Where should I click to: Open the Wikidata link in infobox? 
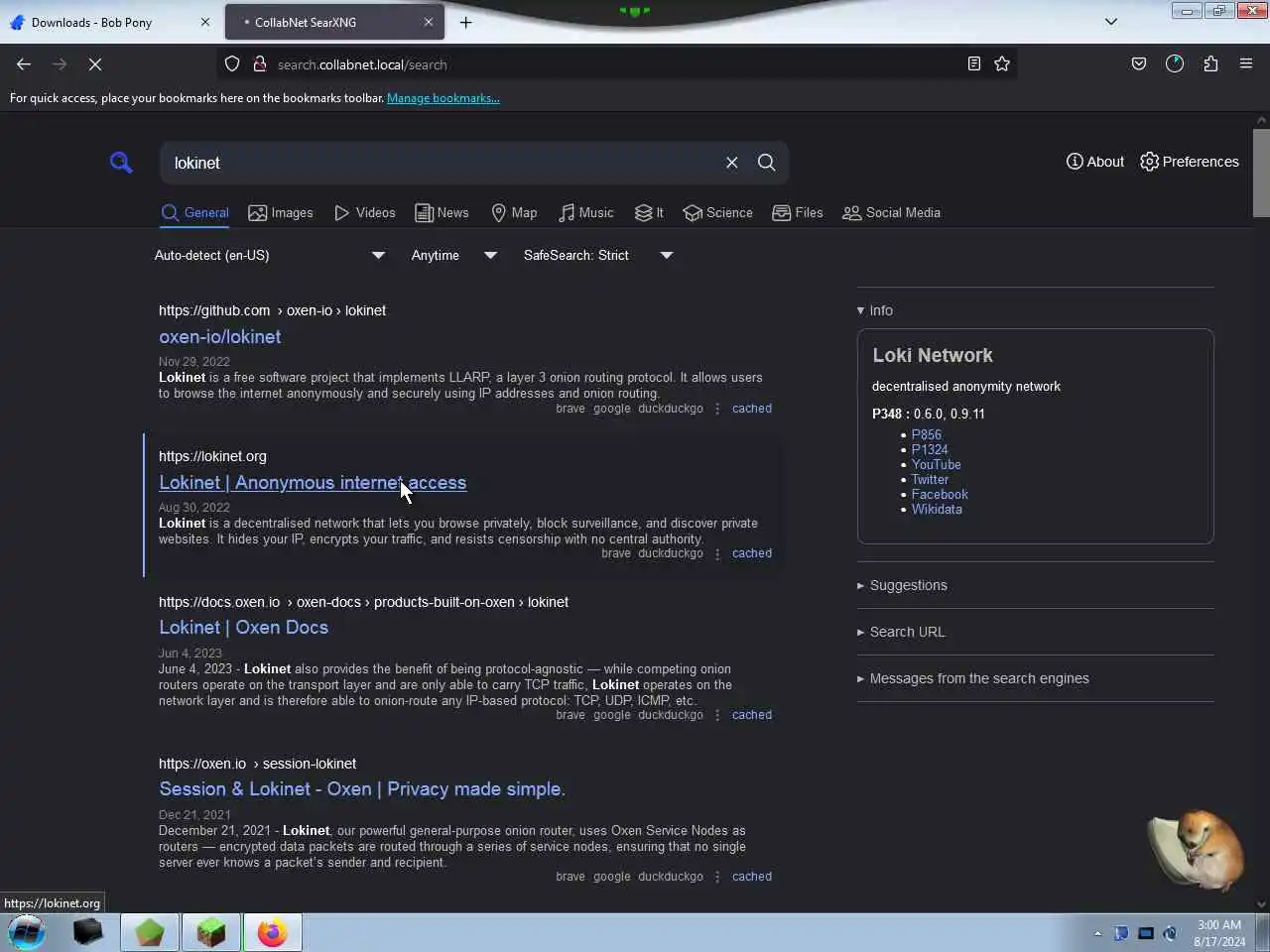coord(937,509)
